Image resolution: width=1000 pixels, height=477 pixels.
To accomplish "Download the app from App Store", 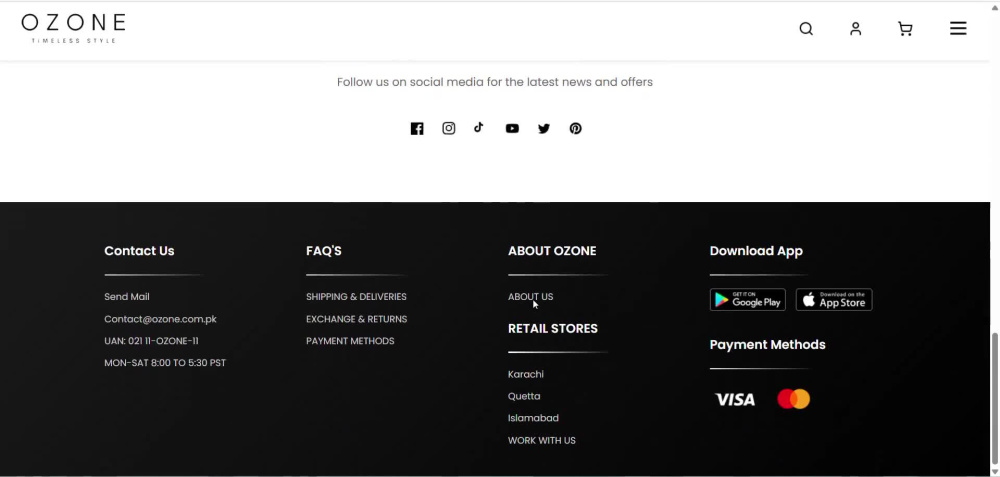I will click(x=834, y=300).
